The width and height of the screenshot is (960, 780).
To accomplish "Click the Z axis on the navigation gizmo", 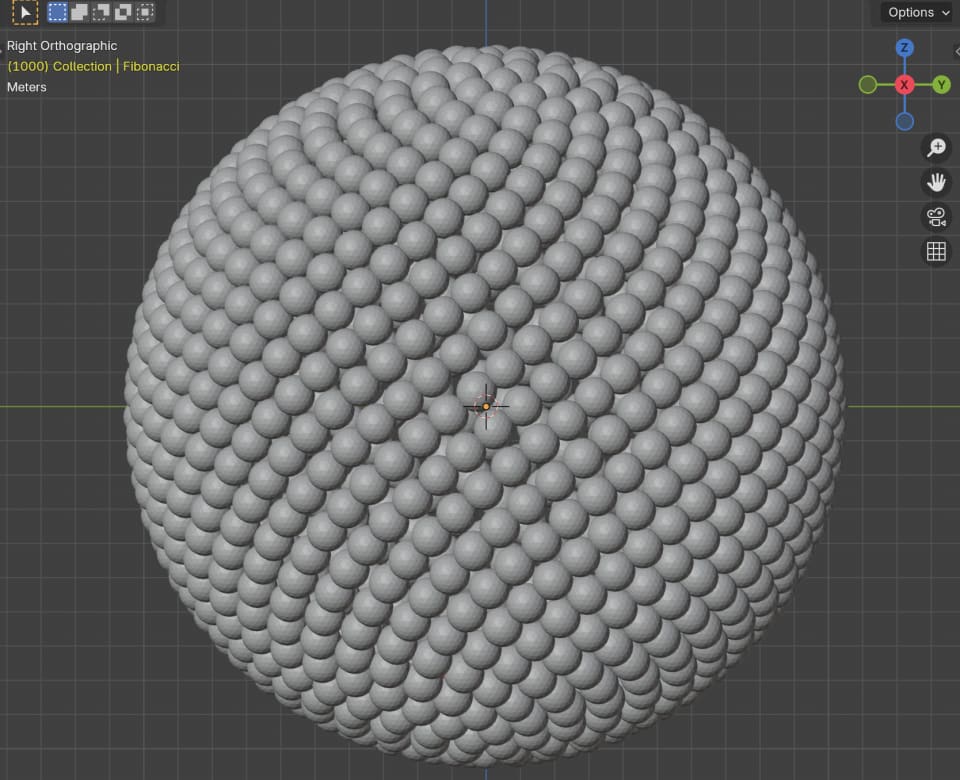I will point(904,47).
